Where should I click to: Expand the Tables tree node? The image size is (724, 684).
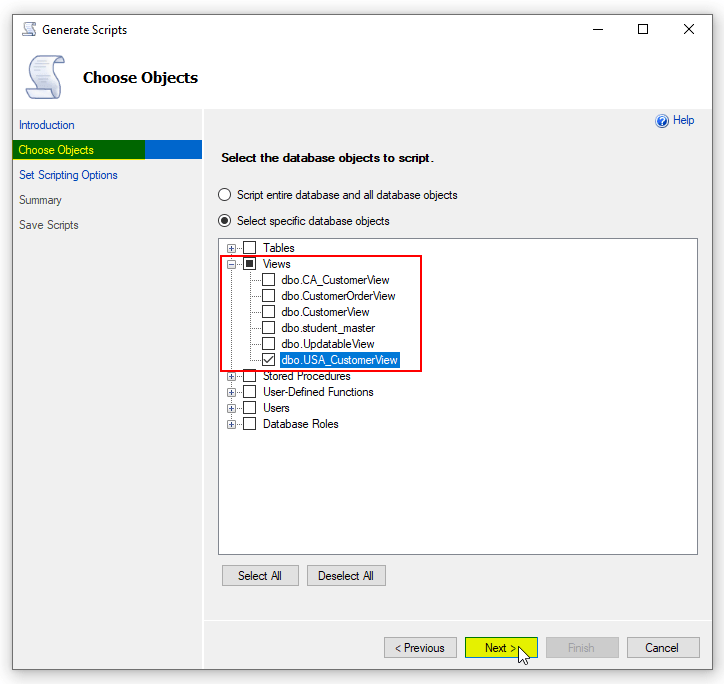tap(231, 248)
